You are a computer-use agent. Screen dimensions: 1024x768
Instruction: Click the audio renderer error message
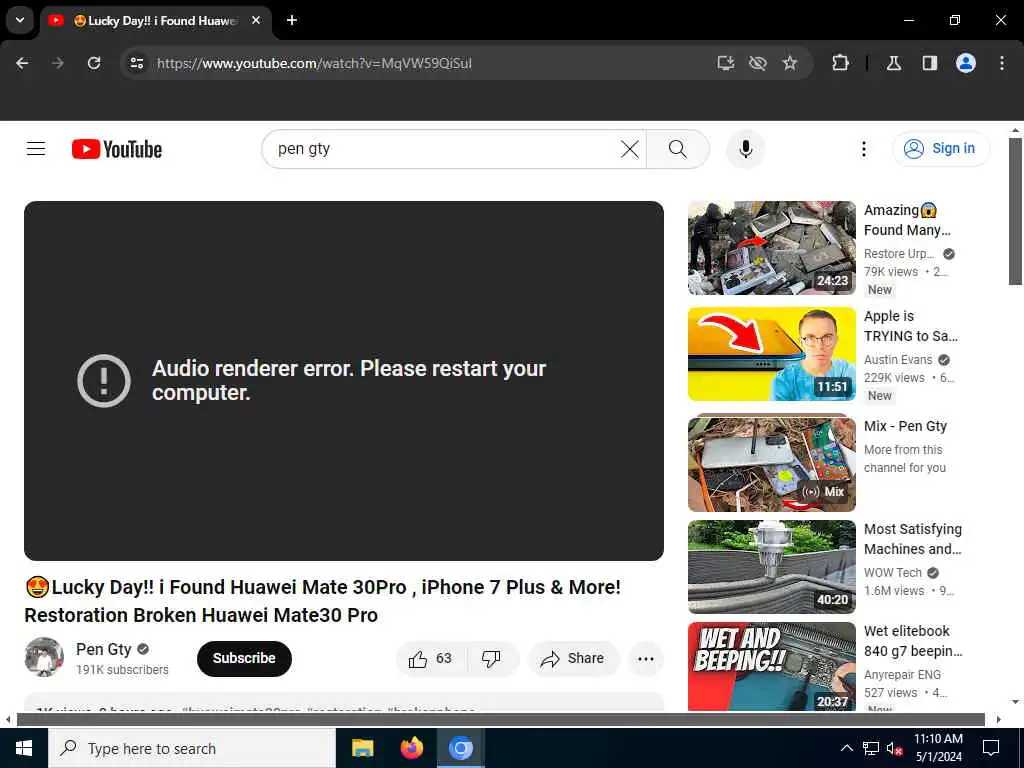(349, 380)
